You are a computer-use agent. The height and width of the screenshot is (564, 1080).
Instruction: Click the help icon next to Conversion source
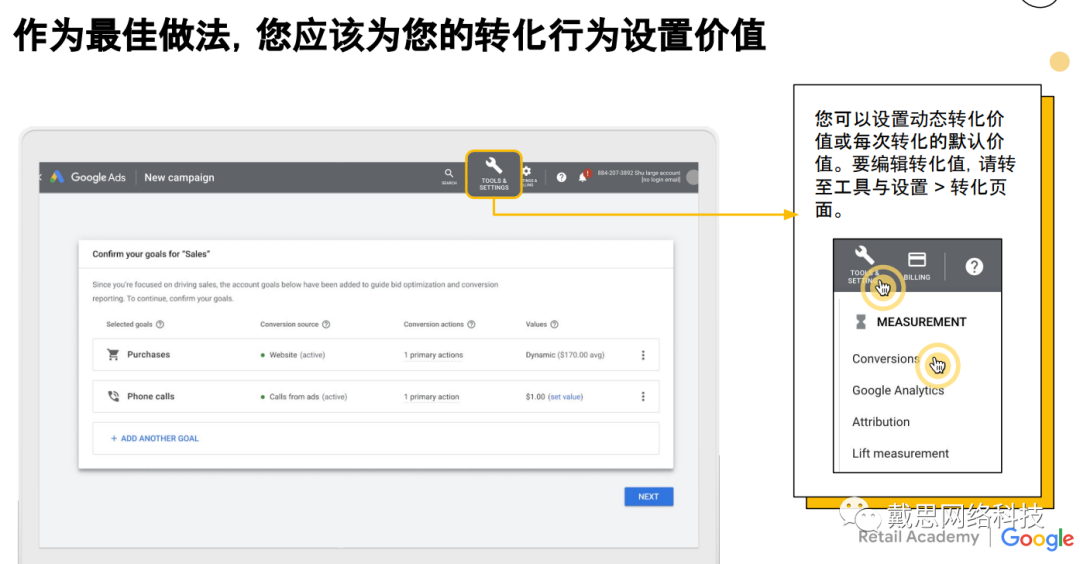[326, 324]
